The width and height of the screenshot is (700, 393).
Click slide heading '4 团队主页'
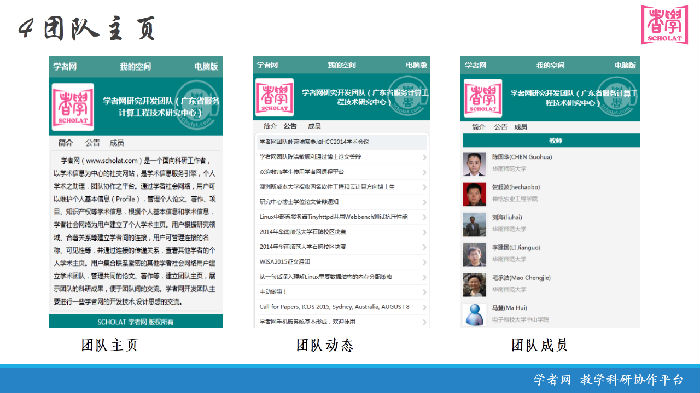click(x=87, y=29)
